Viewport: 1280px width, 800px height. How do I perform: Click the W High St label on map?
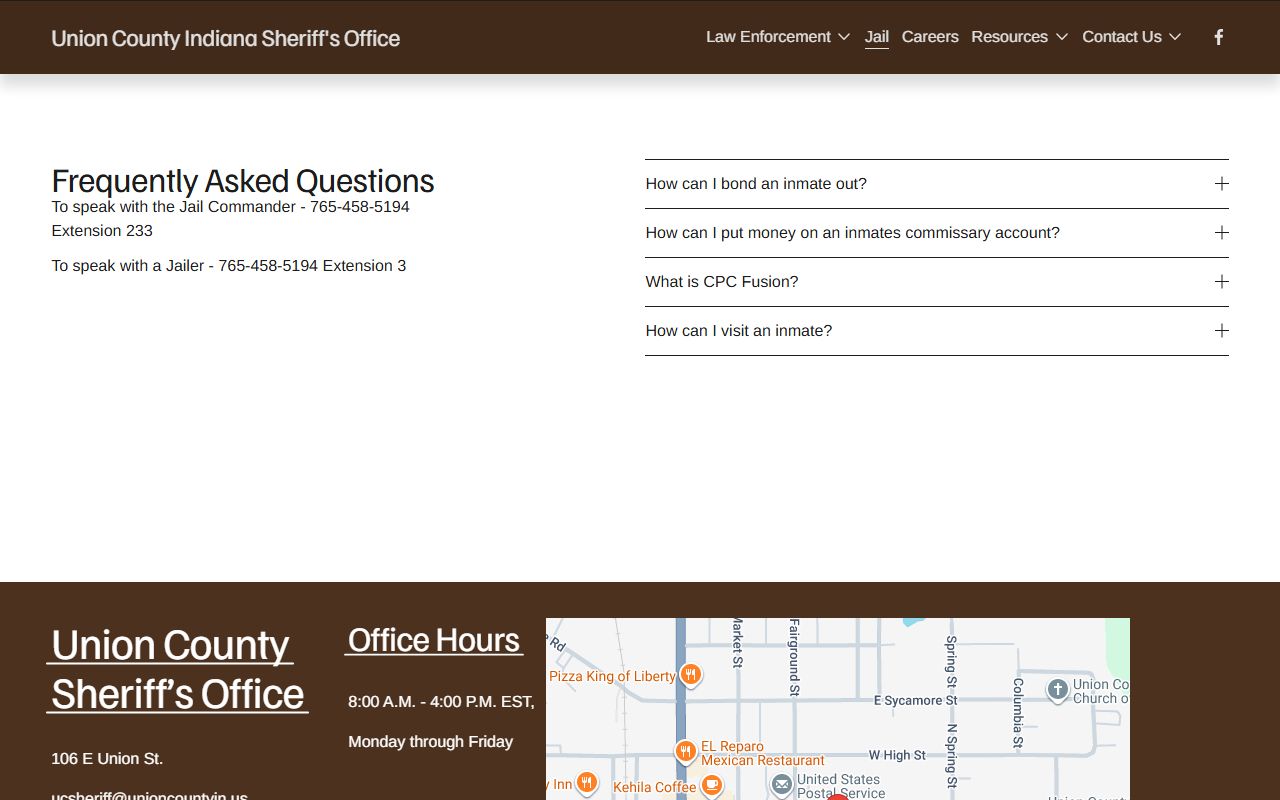coord(897,755)
